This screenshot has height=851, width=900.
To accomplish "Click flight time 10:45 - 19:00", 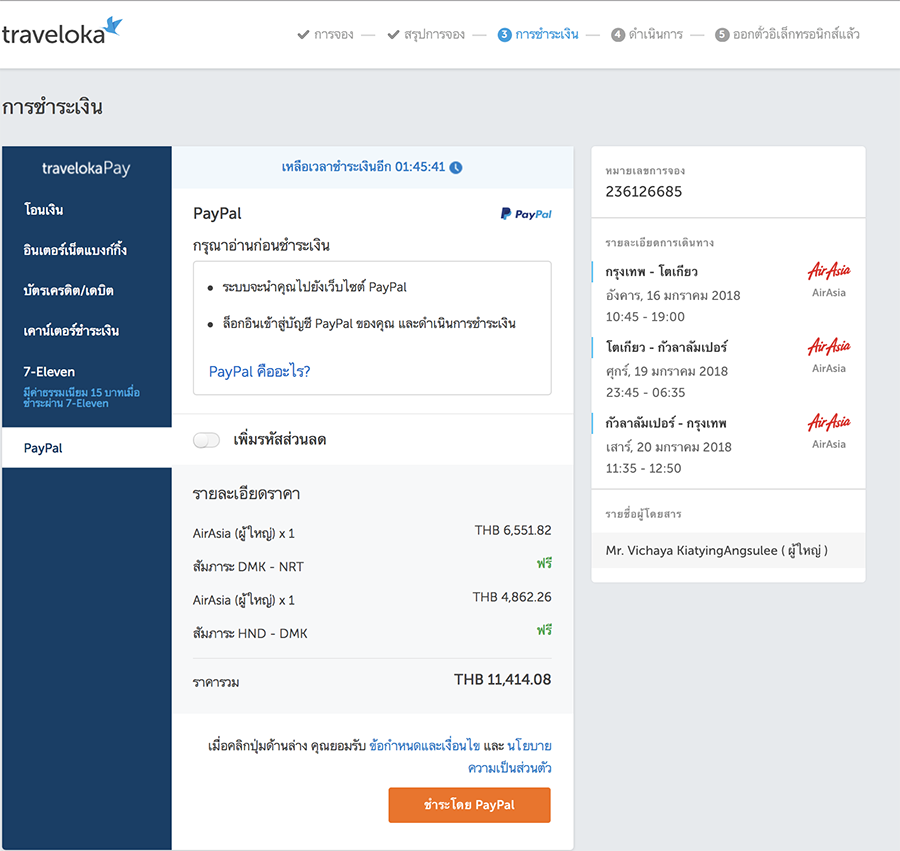I will coord(645,317).
